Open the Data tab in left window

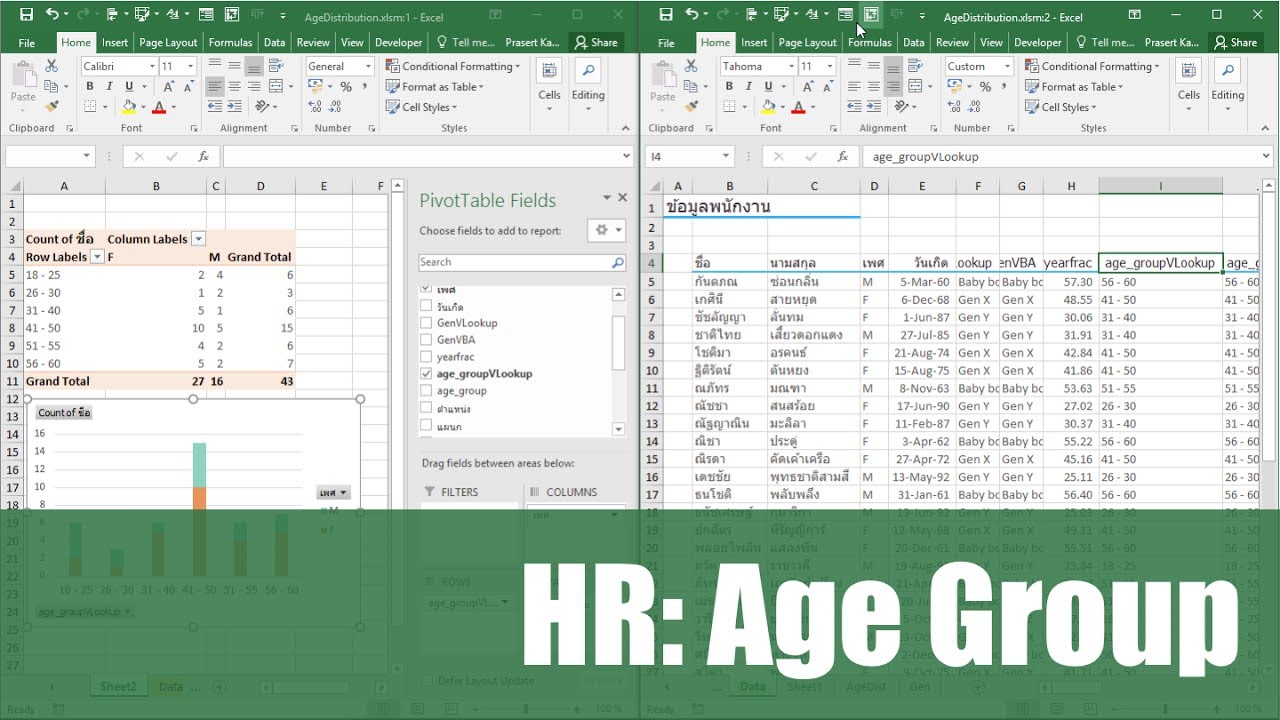click(x=274, y=42)
